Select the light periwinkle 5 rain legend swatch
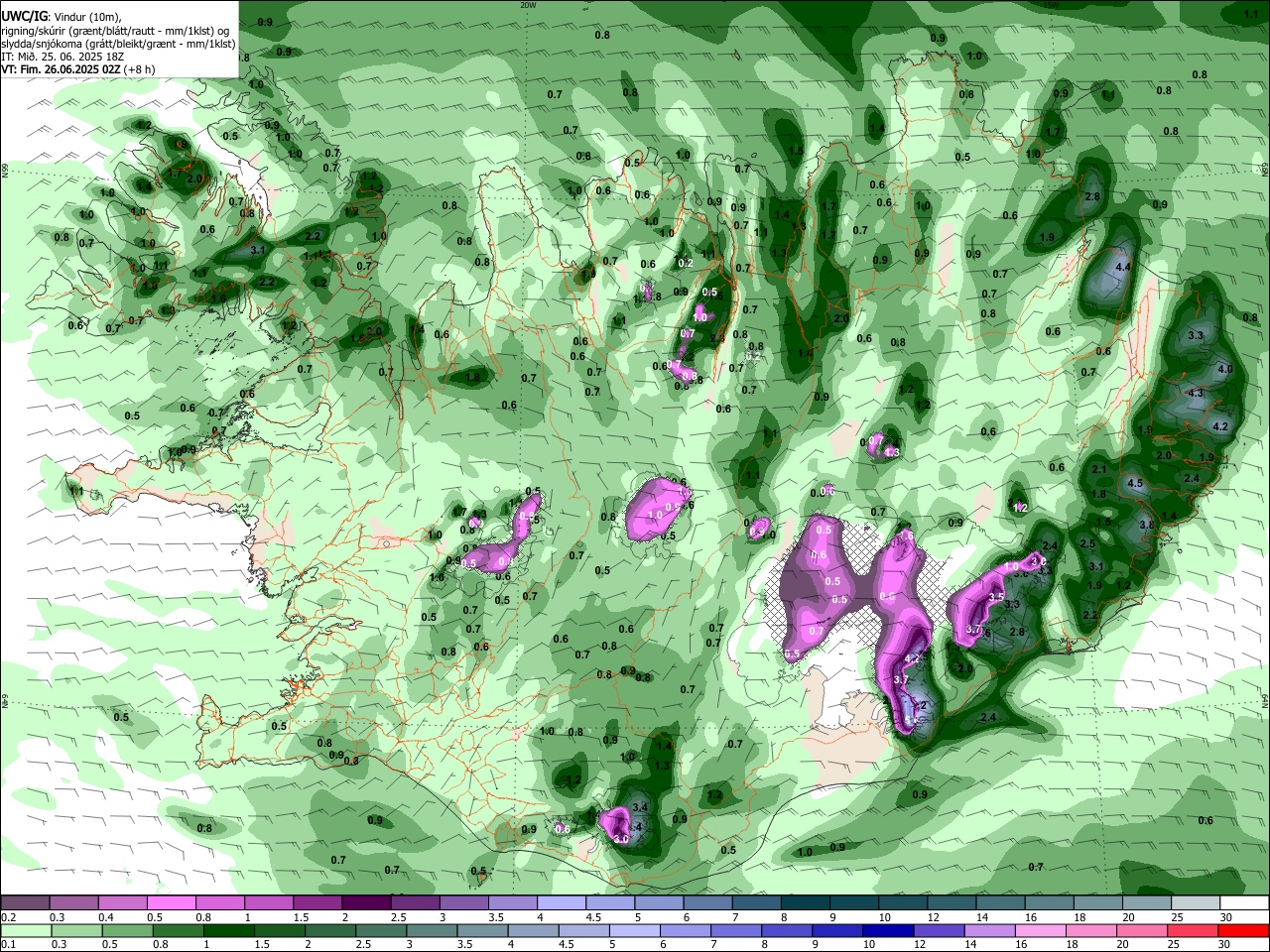Viewport: 1270px width, 952px height. pyautogui.click(x=635, y=930)
